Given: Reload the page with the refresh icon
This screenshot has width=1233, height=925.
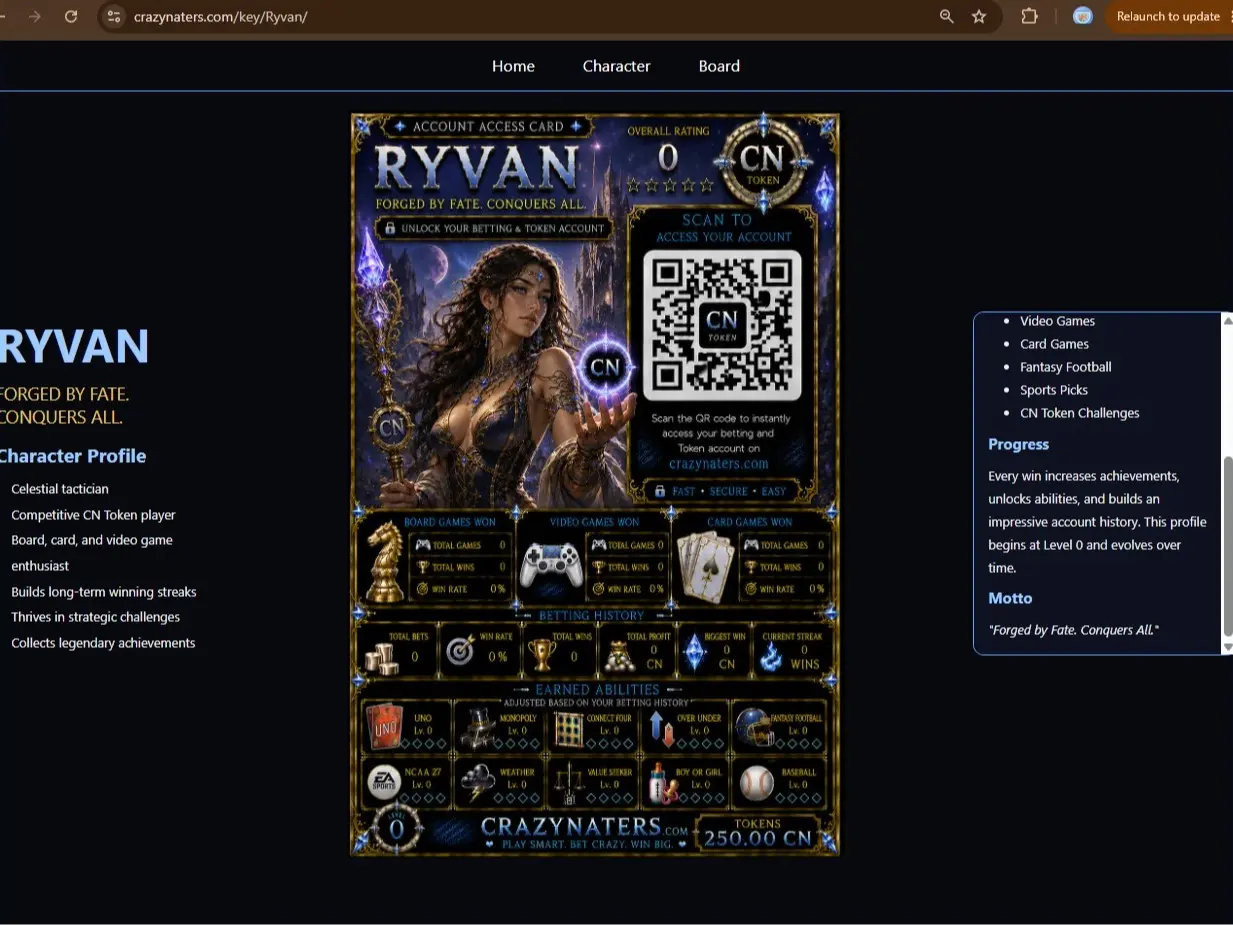Looking at the screenshot, I should 71,16.
